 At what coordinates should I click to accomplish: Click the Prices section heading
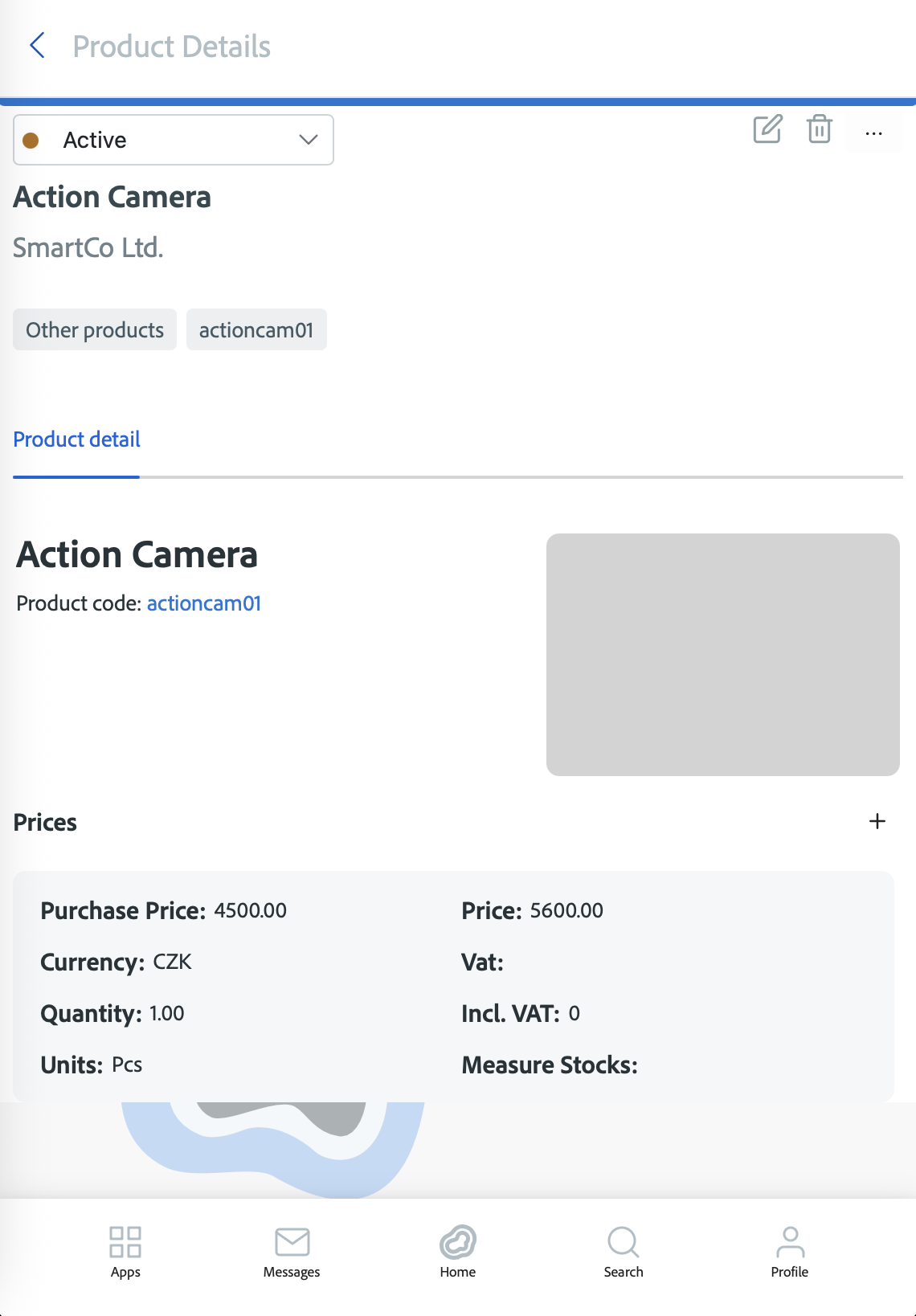point(46,822)
